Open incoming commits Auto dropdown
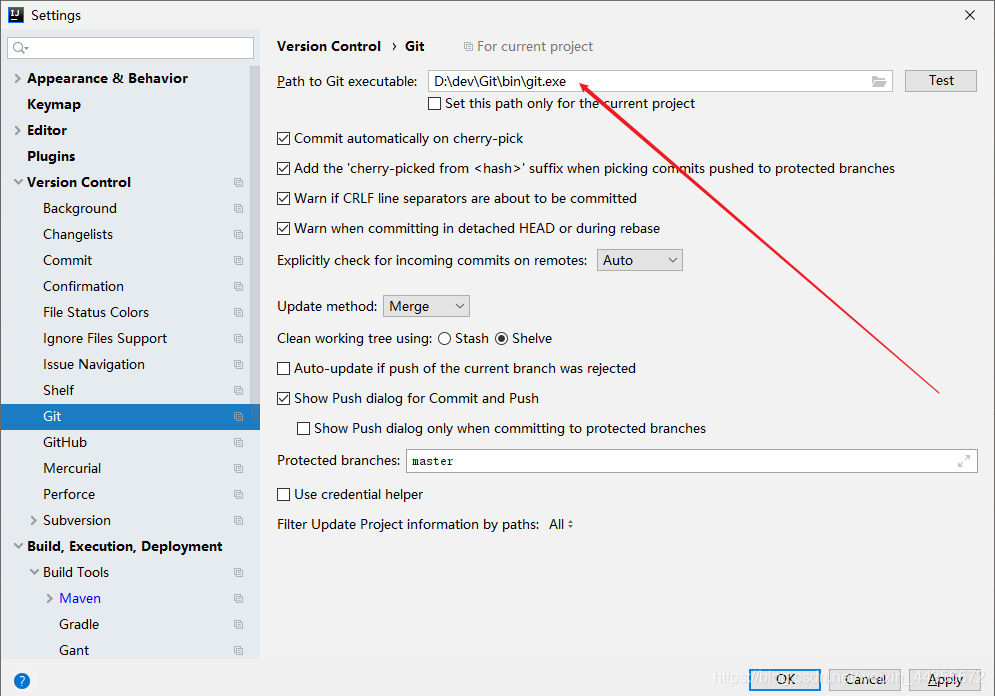This screenshot has width=995, height=696. [640, 261]
